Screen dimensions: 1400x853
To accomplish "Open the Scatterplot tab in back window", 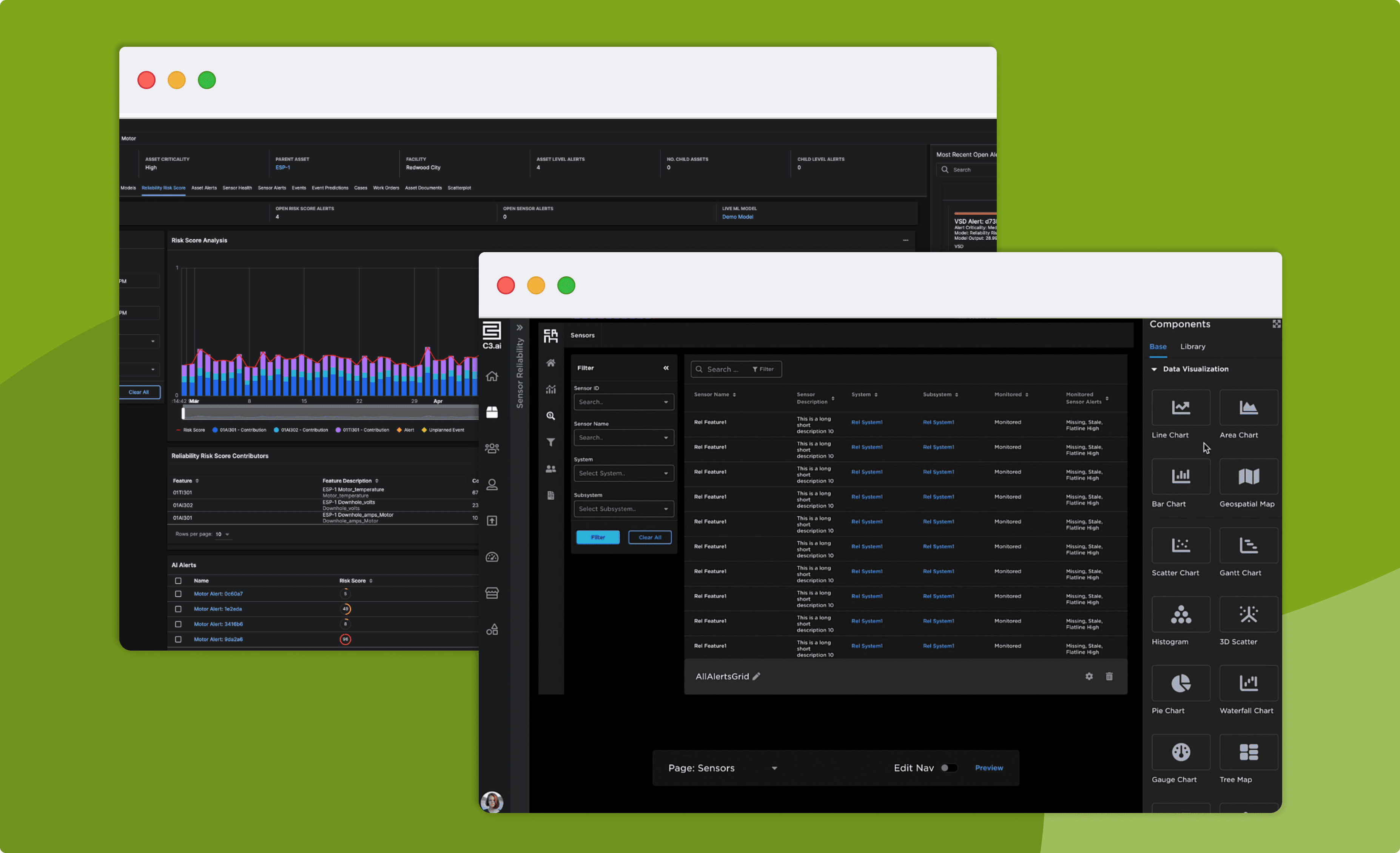I will tap(459, 188).
